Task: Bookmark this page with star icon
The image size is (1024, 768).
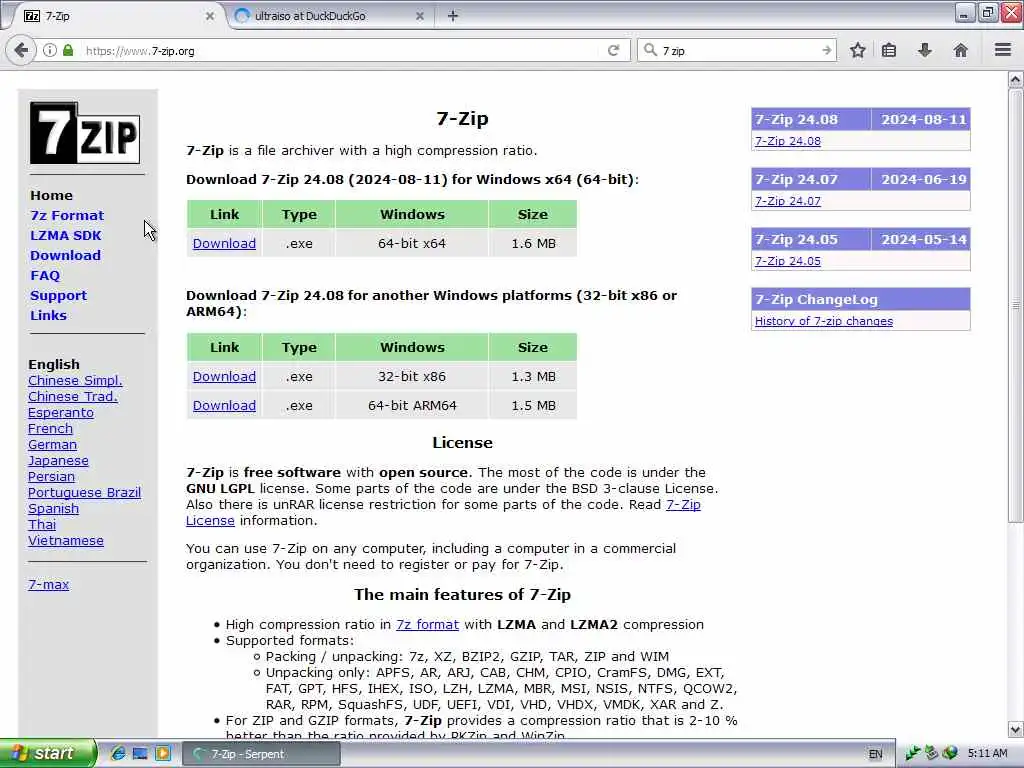Action: (x=857, y=50)
